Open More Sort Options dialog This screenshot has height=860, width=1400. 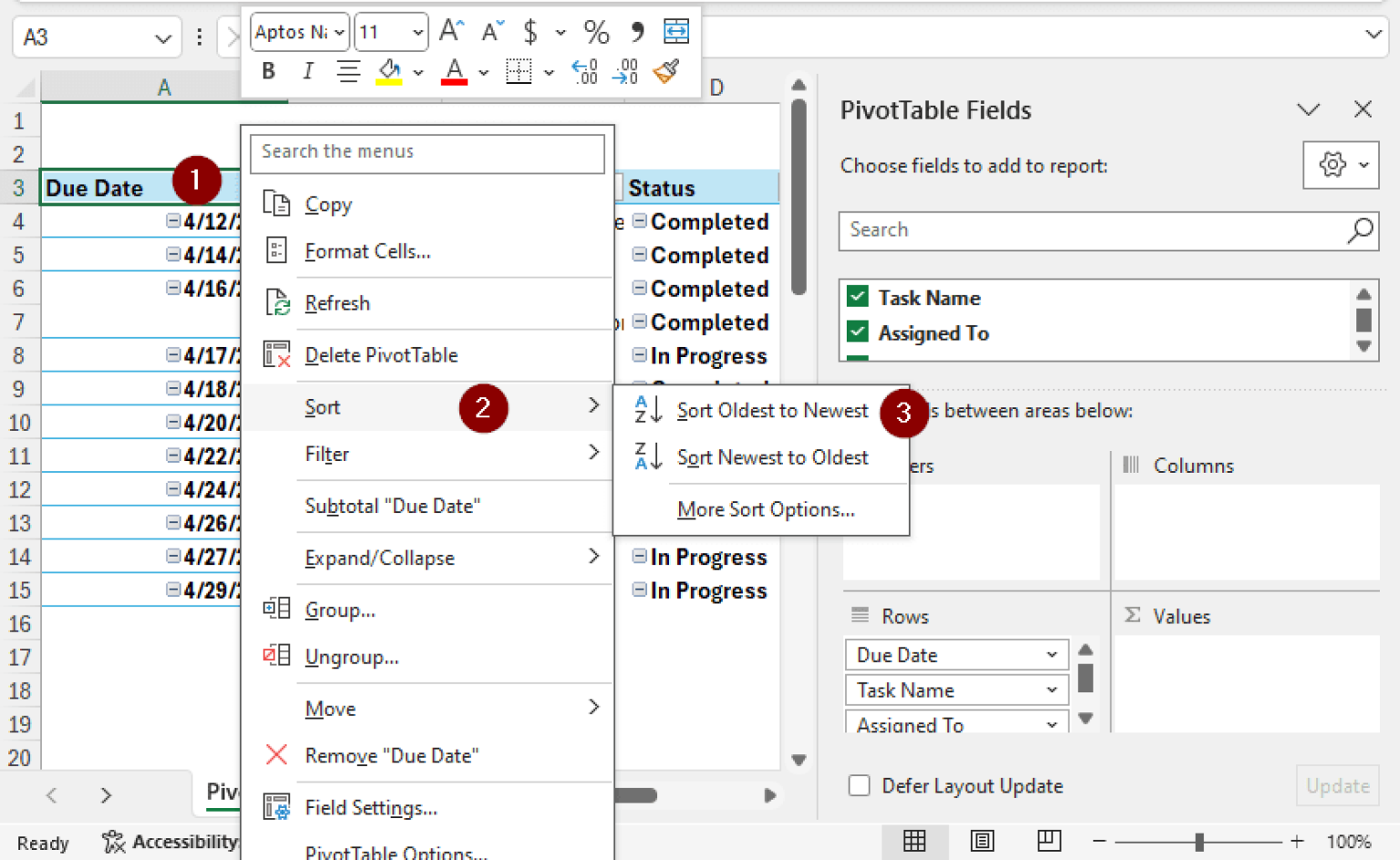pyautogui.click(x=766, y=509)
